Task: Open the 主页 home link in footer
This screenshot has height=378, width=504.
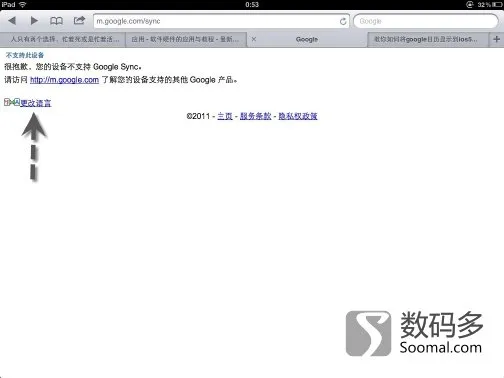Action: 225,116
